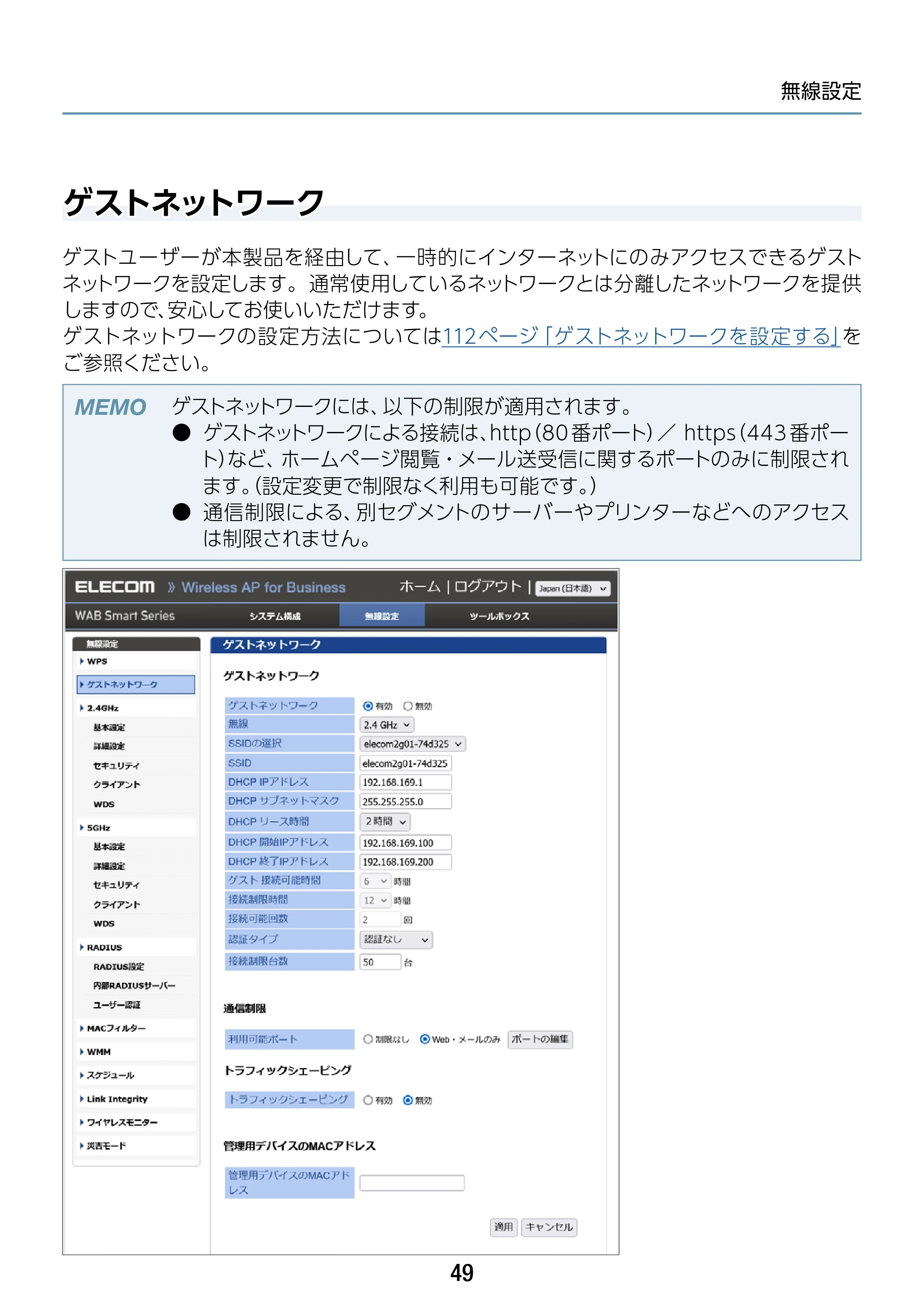Open 内部RADIUSサーバー in sidebar

click(134, 985)
